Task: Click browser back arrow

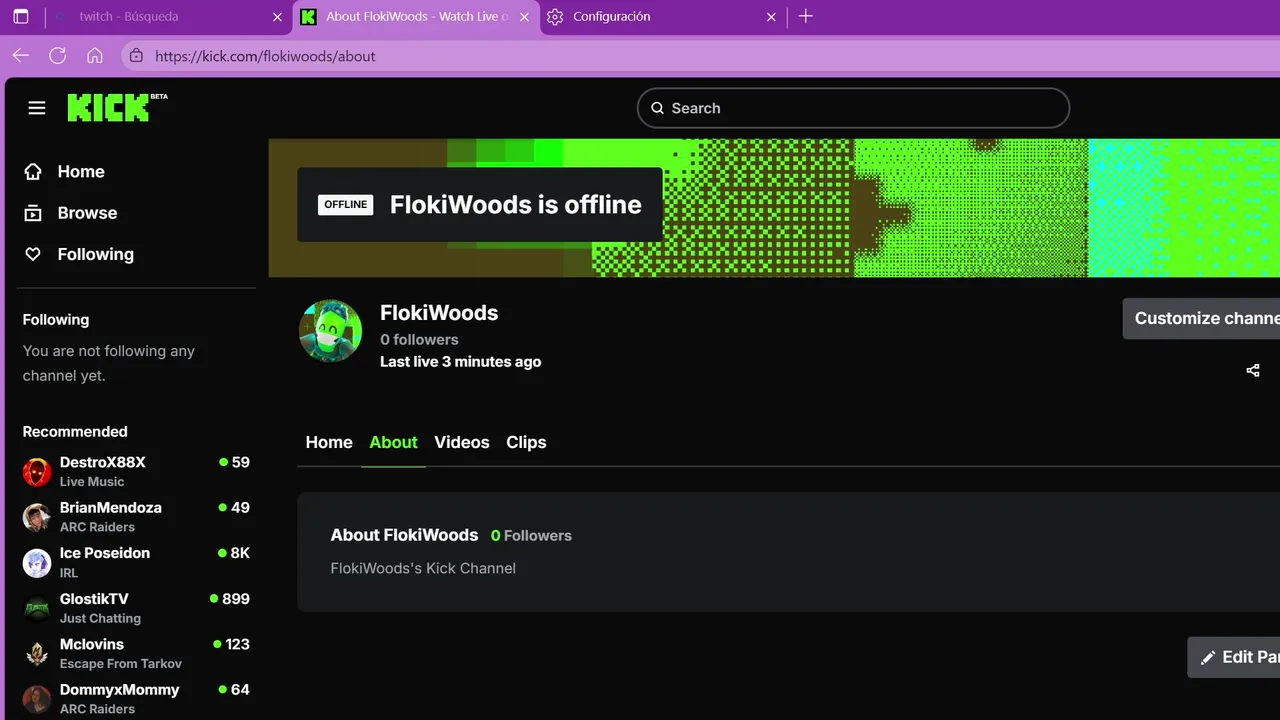Action: tap(20, 56)
